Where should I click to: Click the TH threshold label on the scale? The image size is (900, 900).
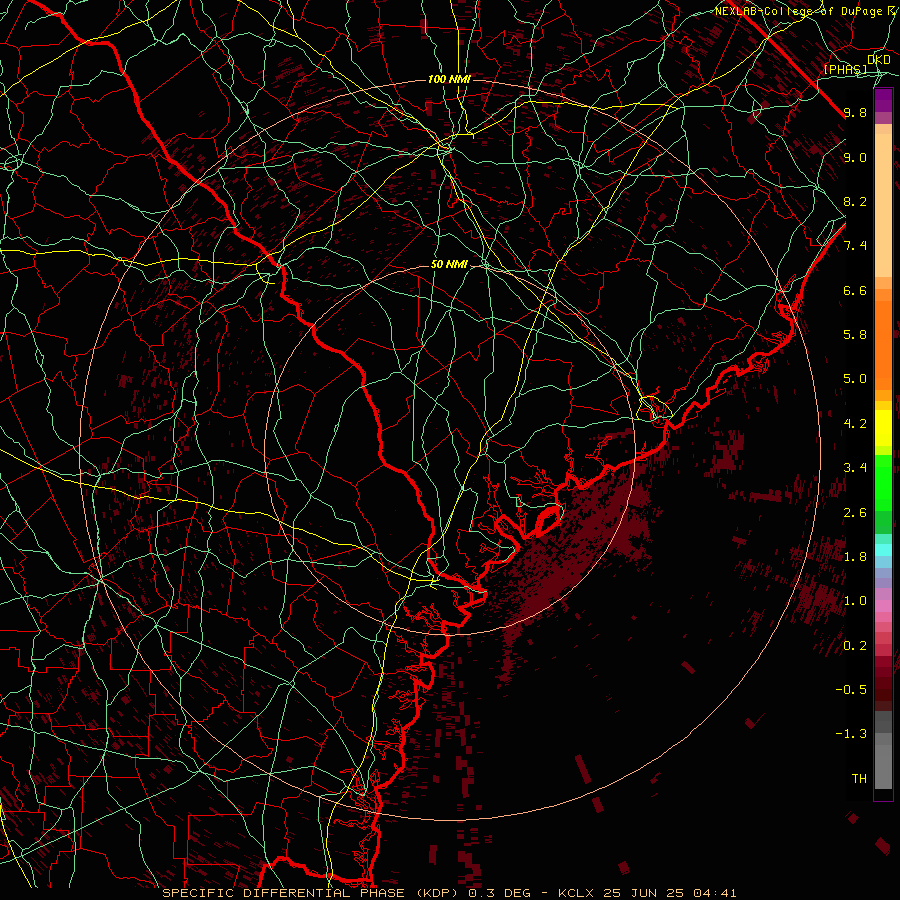[859, 779]
